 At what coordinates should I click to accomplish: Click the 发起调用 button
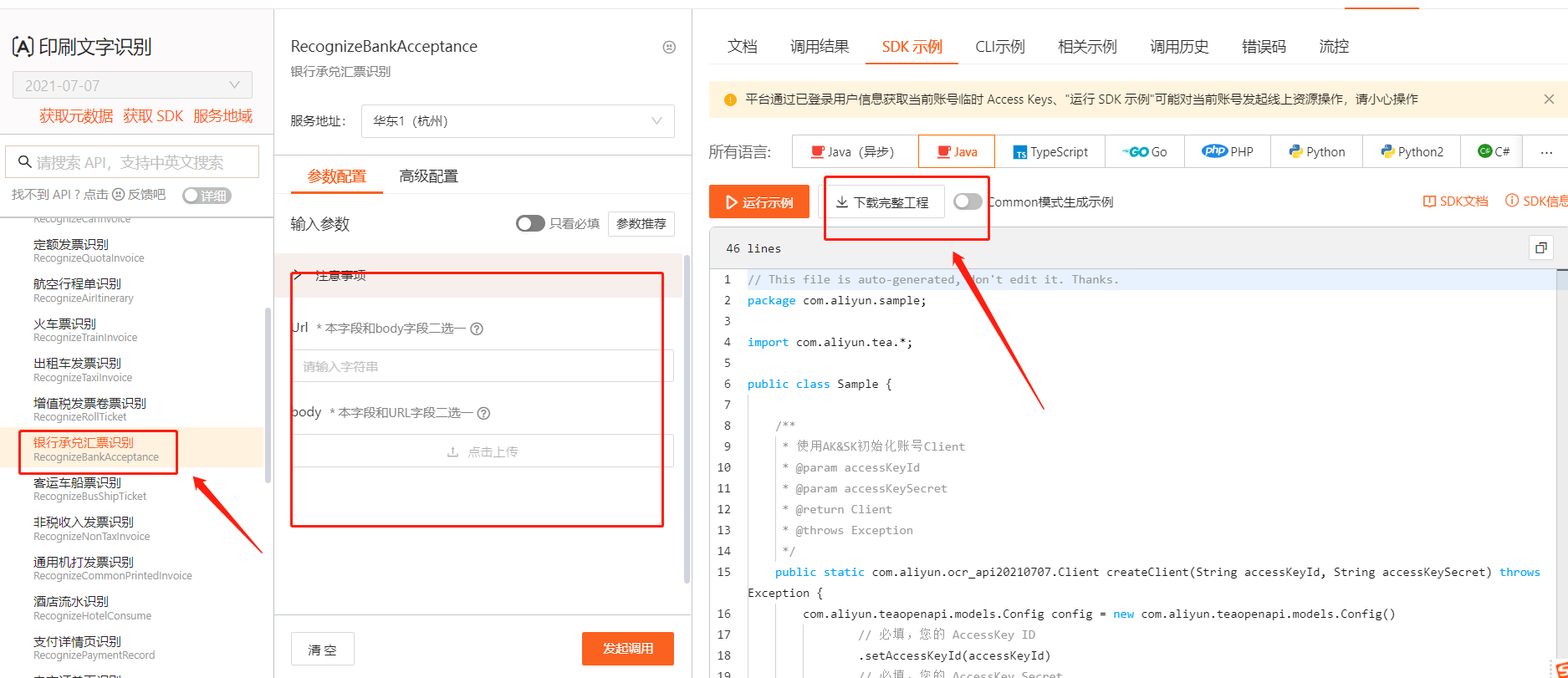(x=628, y=649)
